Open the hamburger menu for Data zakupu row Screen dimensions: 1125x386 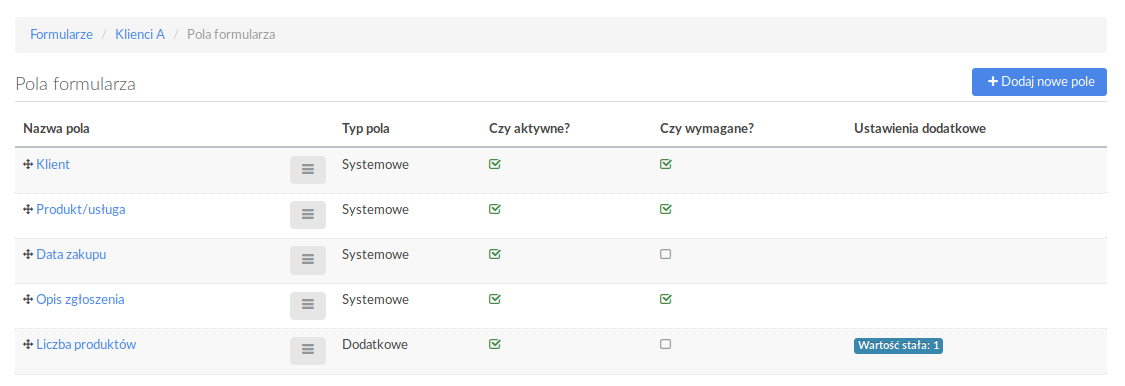tap(308, 260)
